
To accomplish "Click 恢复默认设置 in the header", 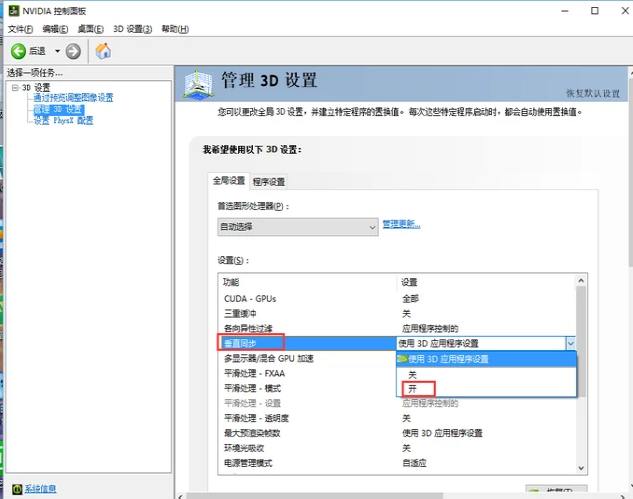I will 596,92.
